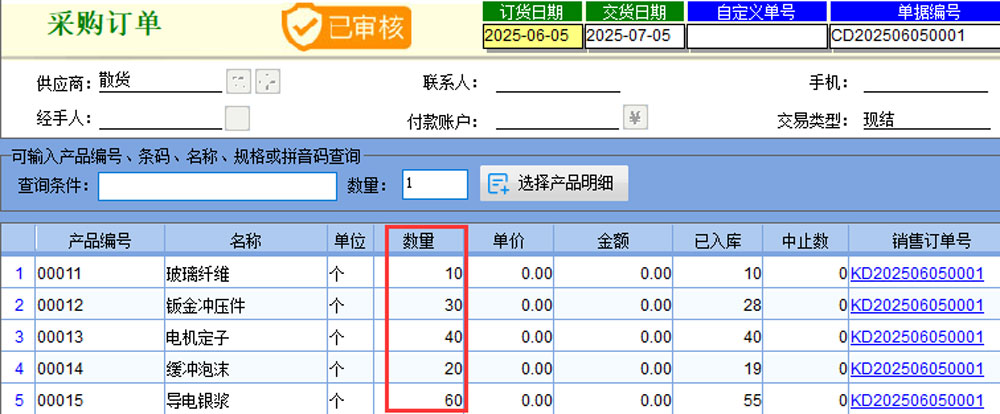Image resolution: width=1000 pixels, height=414 pixels.
Task: Open sales order link for 电机定子 row
Action: click(x=916, y=337)
